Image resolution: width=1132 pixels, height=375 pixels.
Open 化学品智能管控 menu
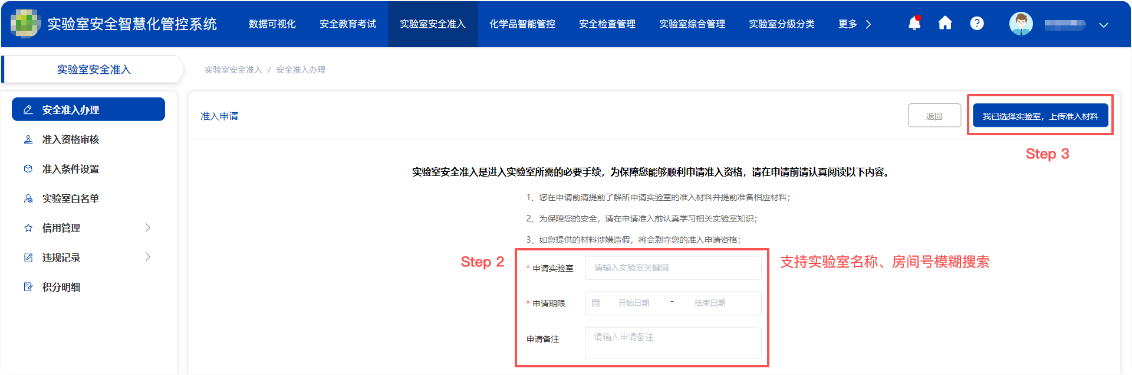(x=522, y=24)
